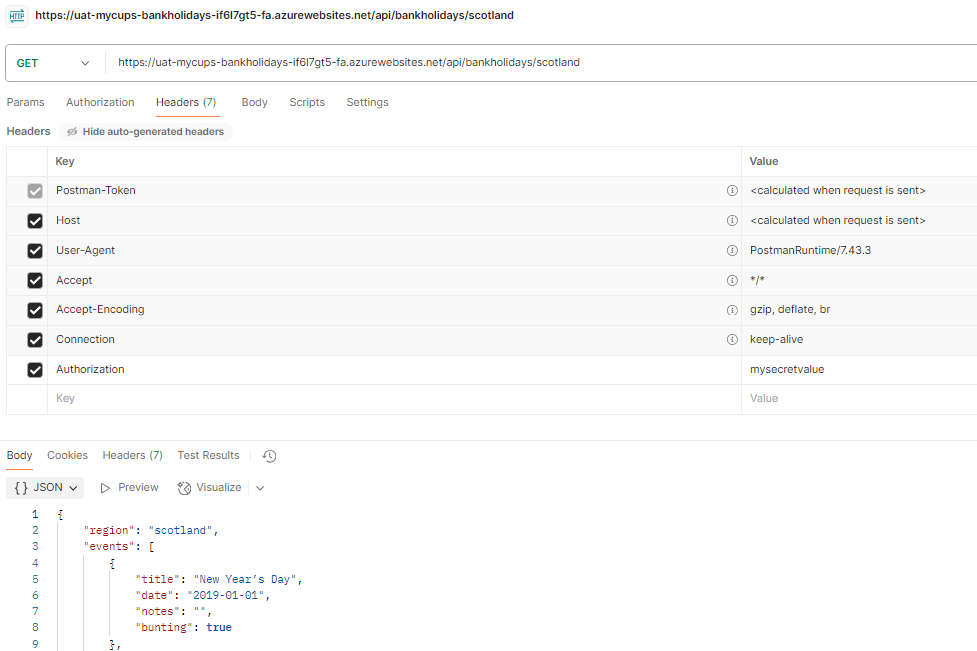Toggle the Accept-Encoding header checkbox
Image resolution: width=977 pixels, height=651 pixels.
(35, 310)
